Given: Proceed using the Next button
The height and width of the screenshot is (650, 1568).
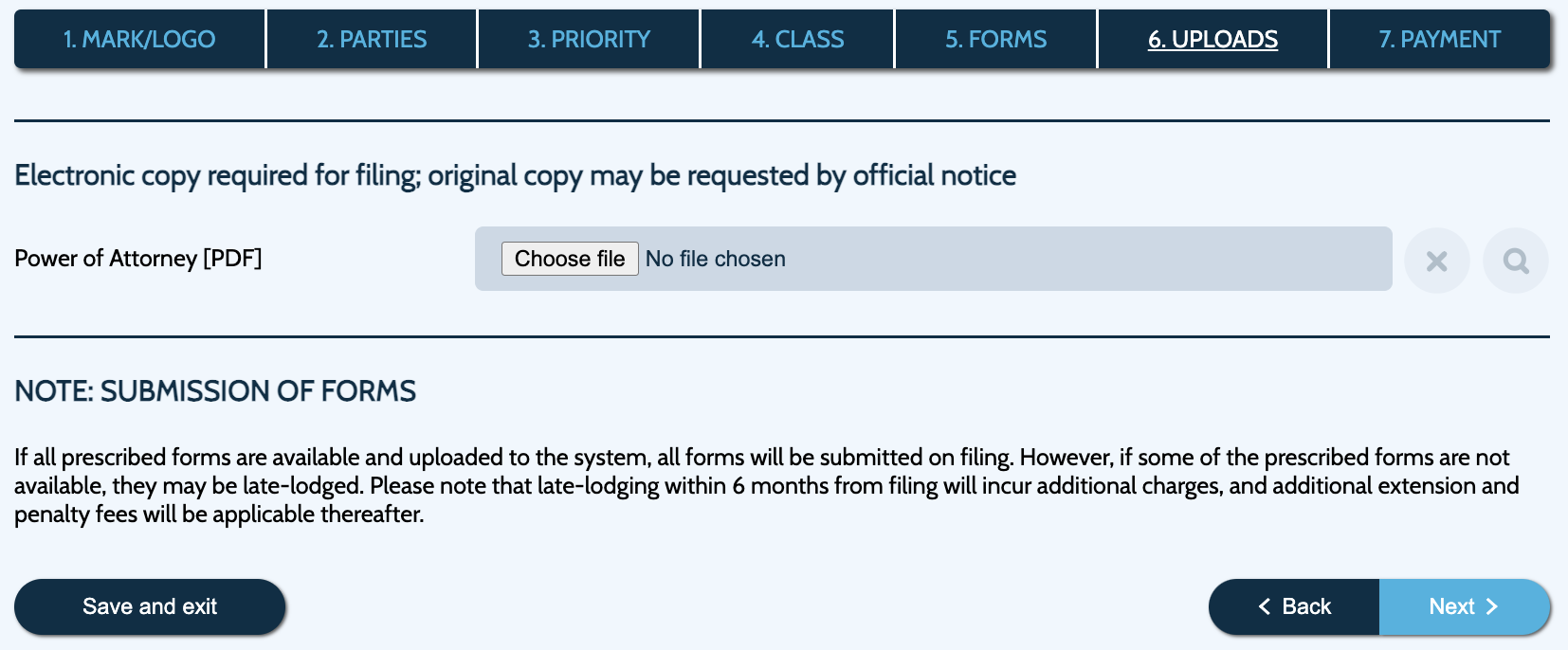Looking at the screenshot, I should (1464, 606).
